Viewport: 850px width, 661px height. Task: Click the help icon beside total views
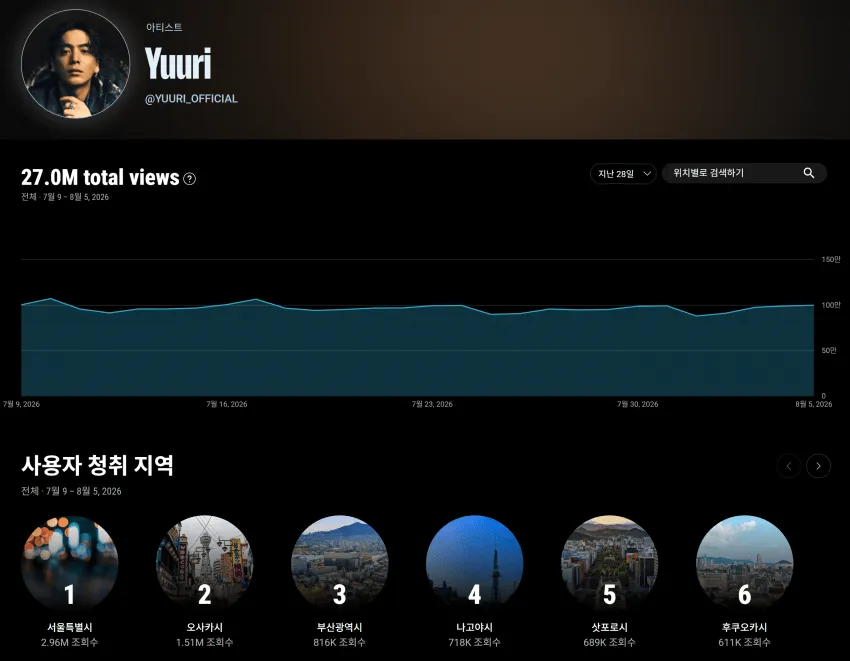coord(189,178)
